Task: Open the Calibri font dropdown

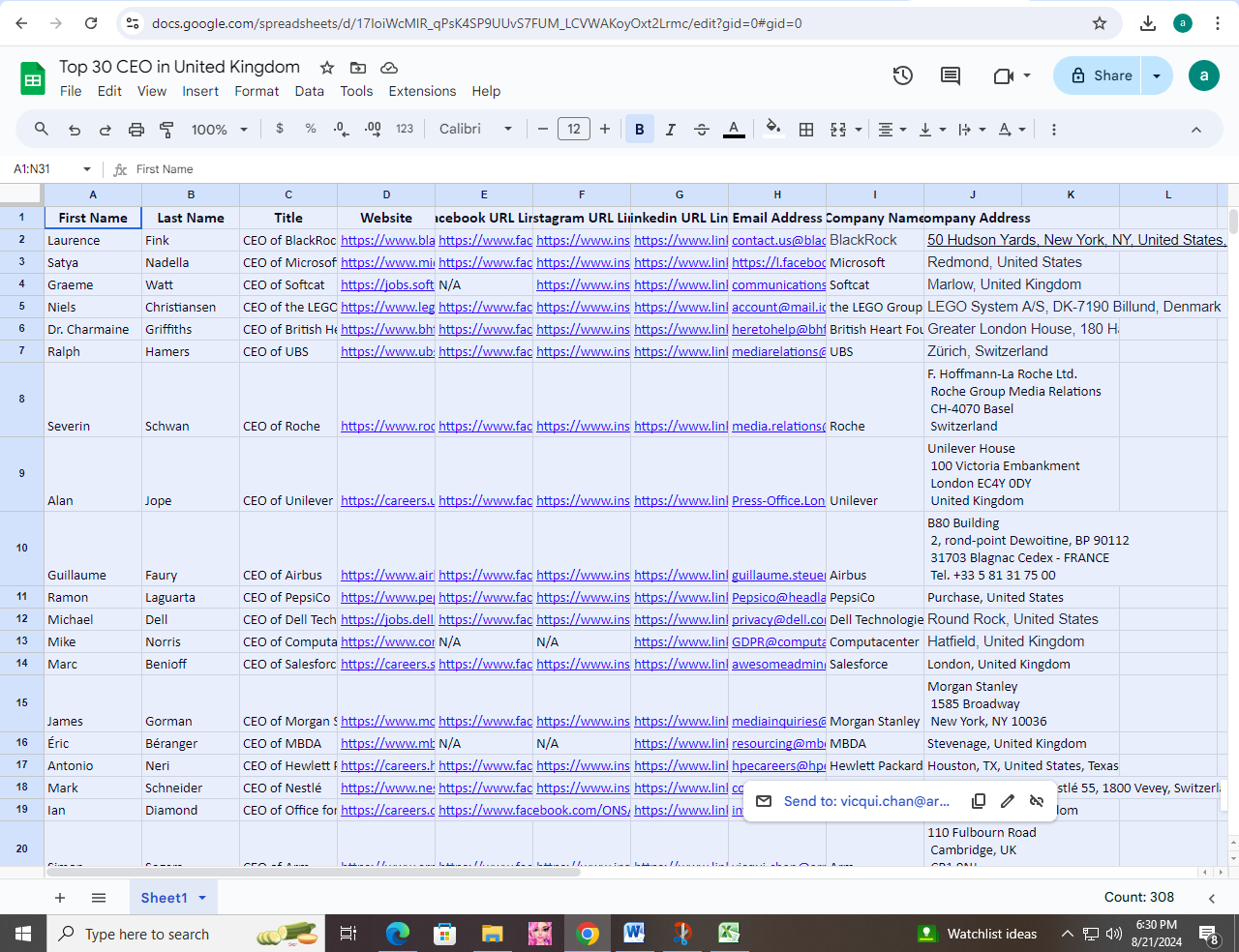Action: (x=475, y=129)
